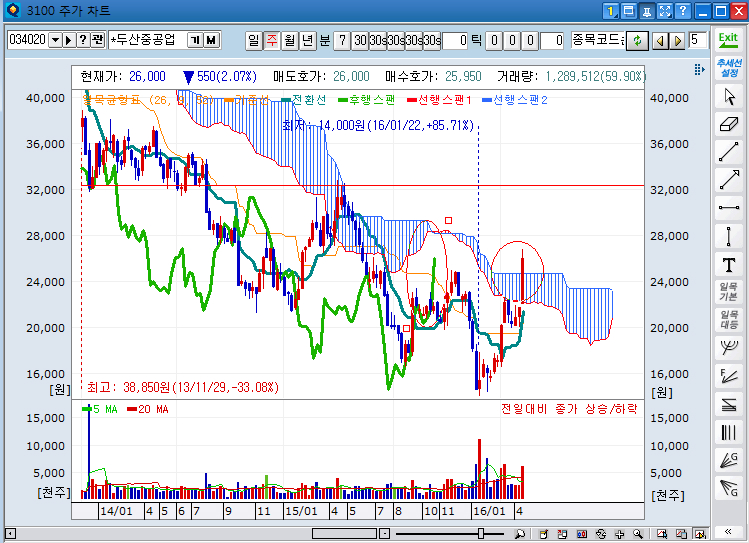The image size is (749, 543).
Task: Select the Fibonacci fan F tool
Action: click(728, 377)
